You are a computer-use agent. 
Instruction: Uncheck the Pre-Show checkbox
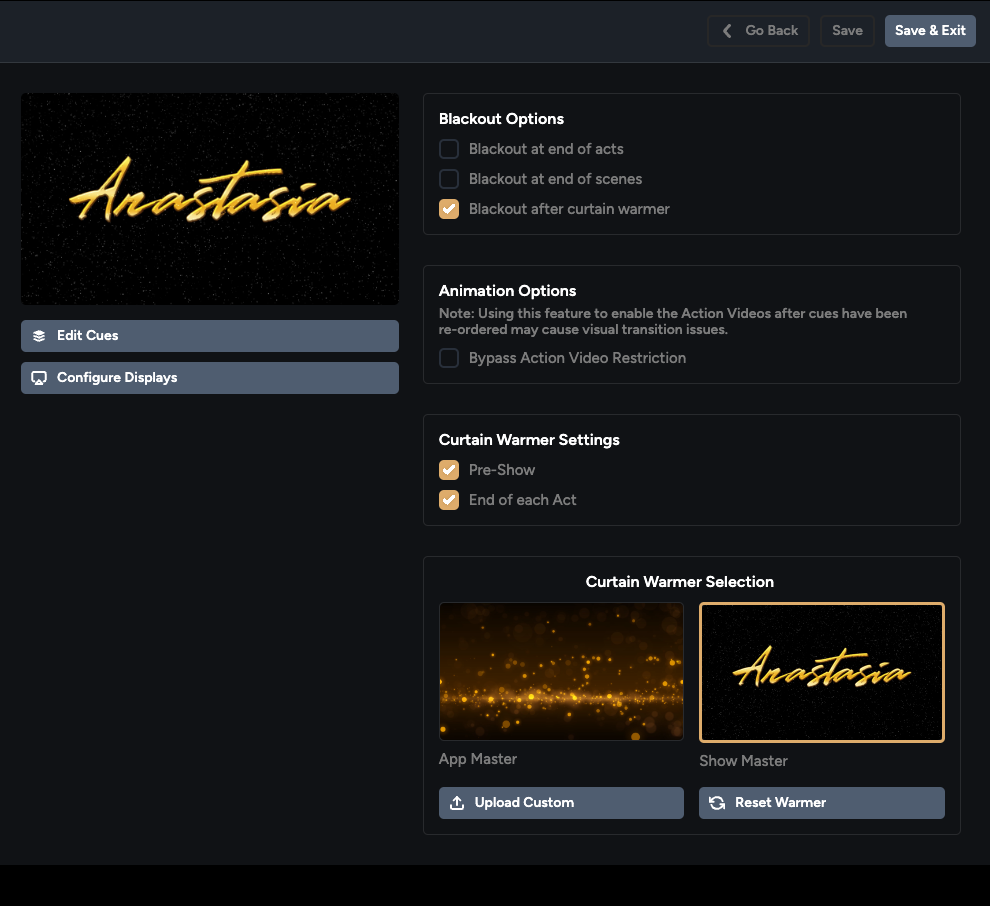pos(449,470)
